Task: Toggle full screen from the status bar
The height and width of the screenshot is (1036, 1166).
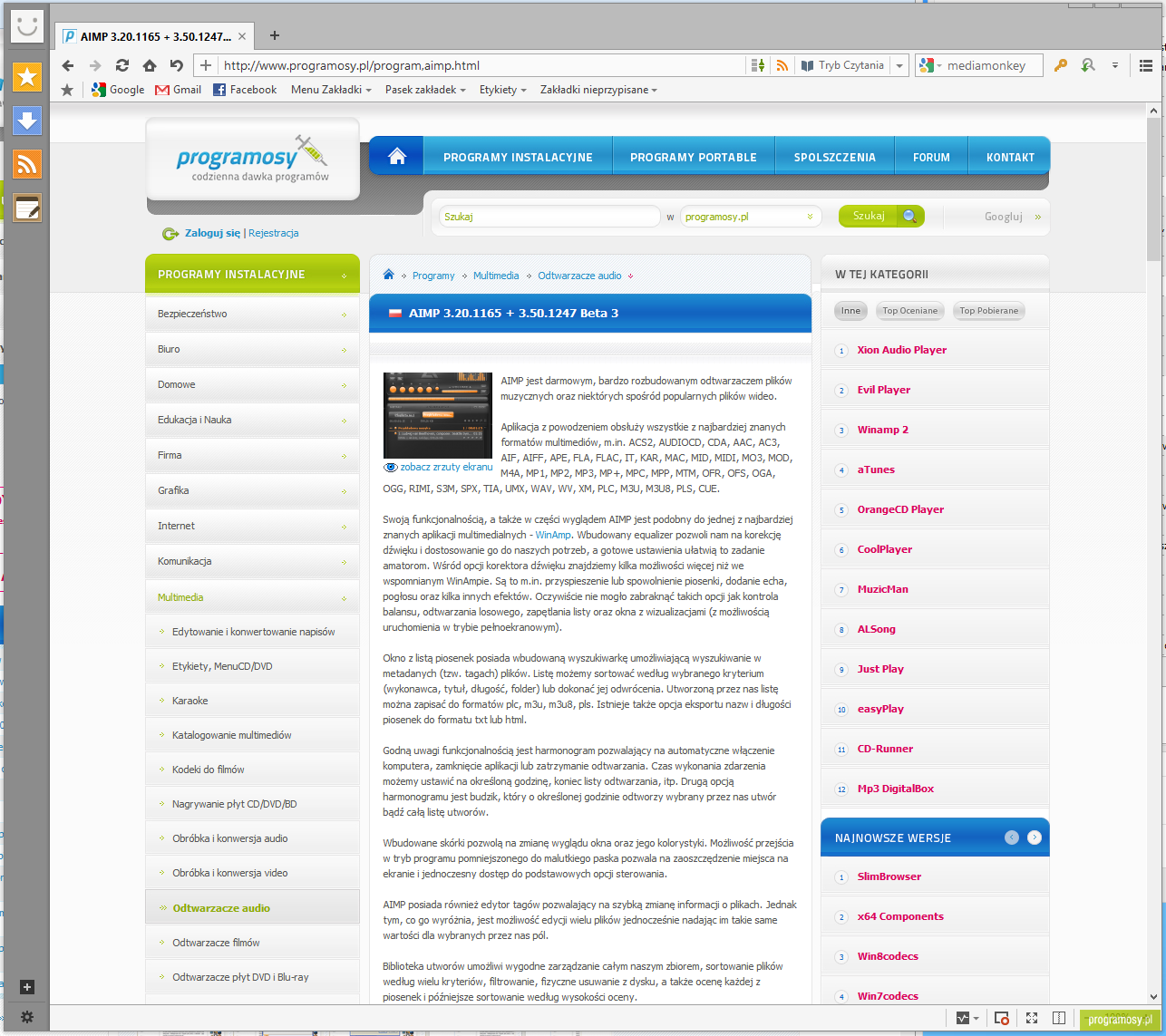Action: [x=1031, y=1018]
